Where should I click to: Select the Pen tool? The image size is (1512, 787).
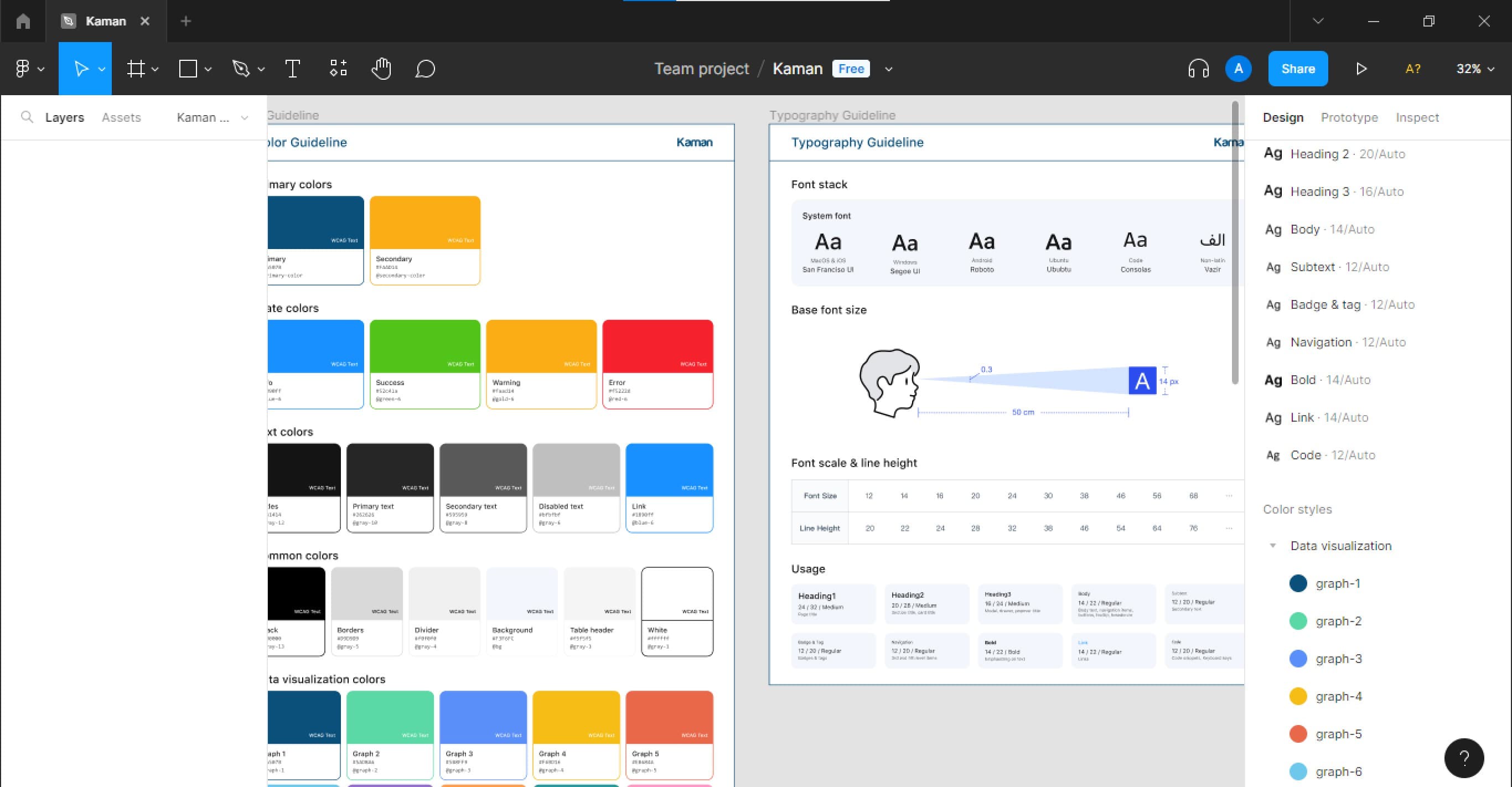241,69
